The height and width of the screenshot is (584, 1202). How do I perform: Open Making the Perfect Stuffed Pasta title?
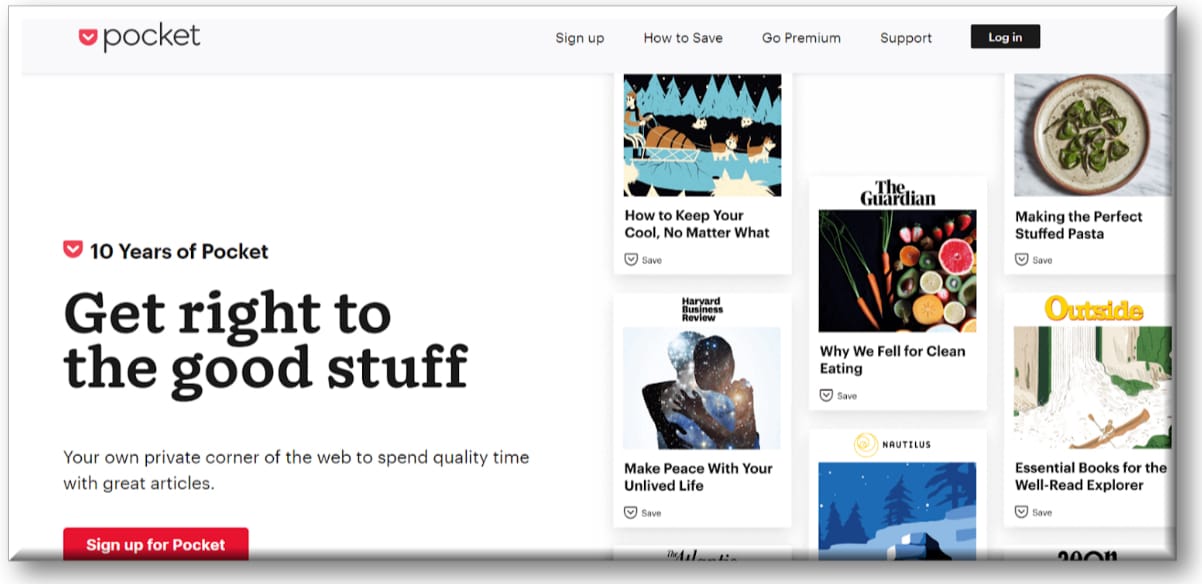pos(1078,225)
